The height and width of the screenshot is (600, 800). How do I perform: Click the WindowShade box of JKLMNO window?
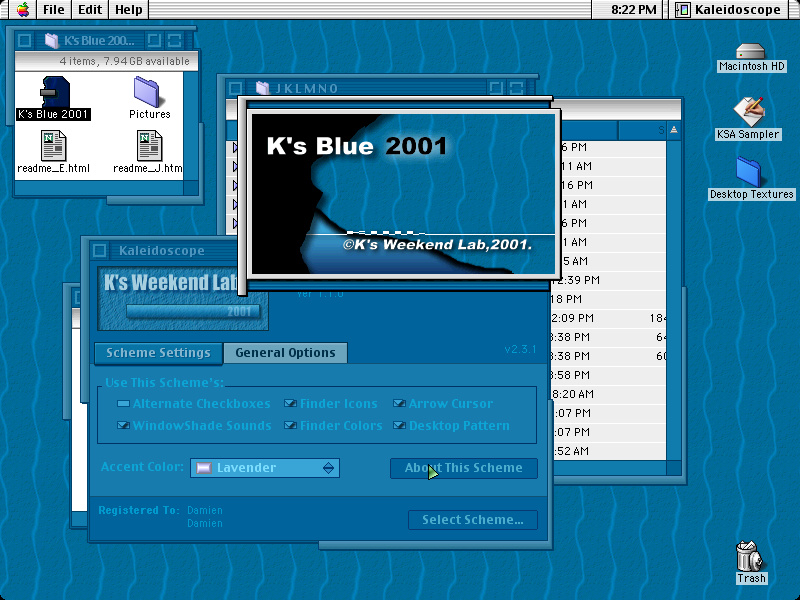coord(516,88)
